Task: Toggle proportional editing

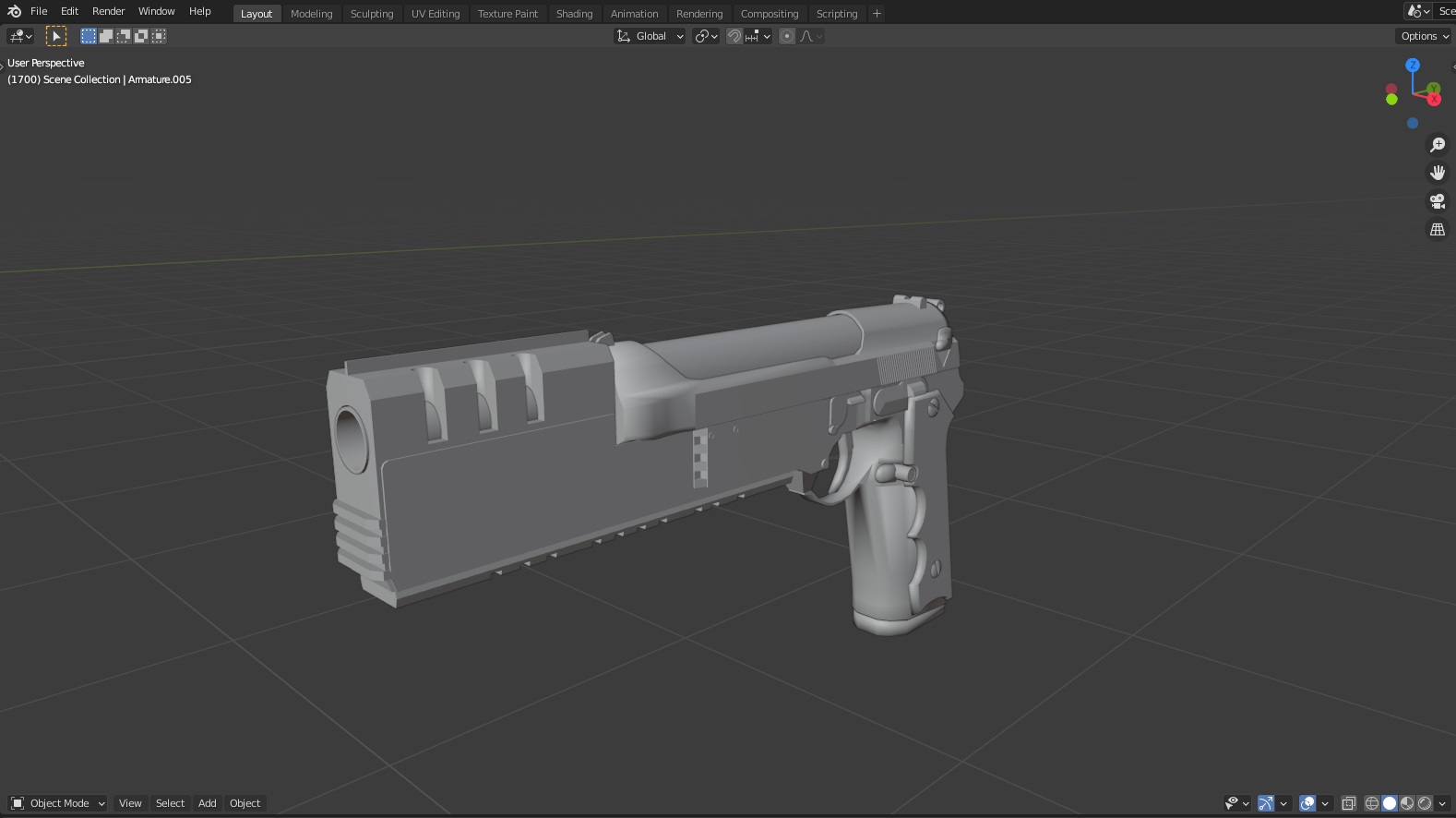Action: (x=786, y=36)
